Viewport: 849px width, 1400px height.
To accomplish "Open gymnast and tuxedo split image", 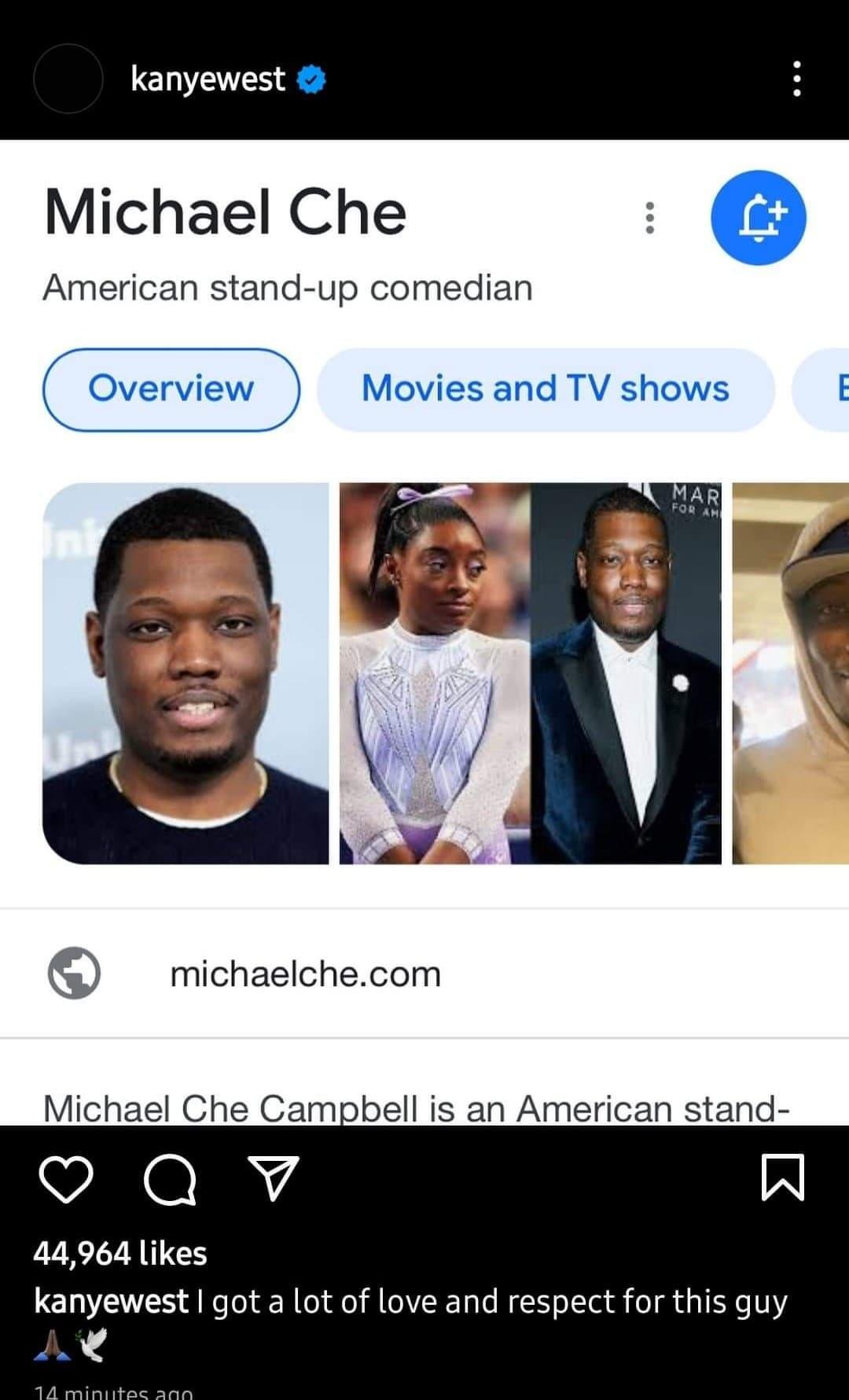I will pyautogui.click(x=531, y=673).
